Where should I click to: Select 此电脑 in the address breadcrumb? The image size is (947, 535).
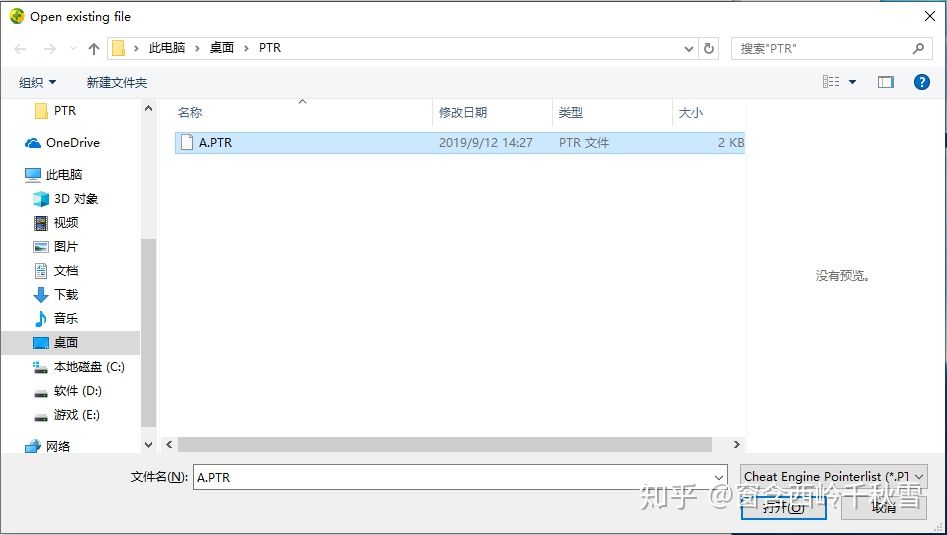point(167,48)
